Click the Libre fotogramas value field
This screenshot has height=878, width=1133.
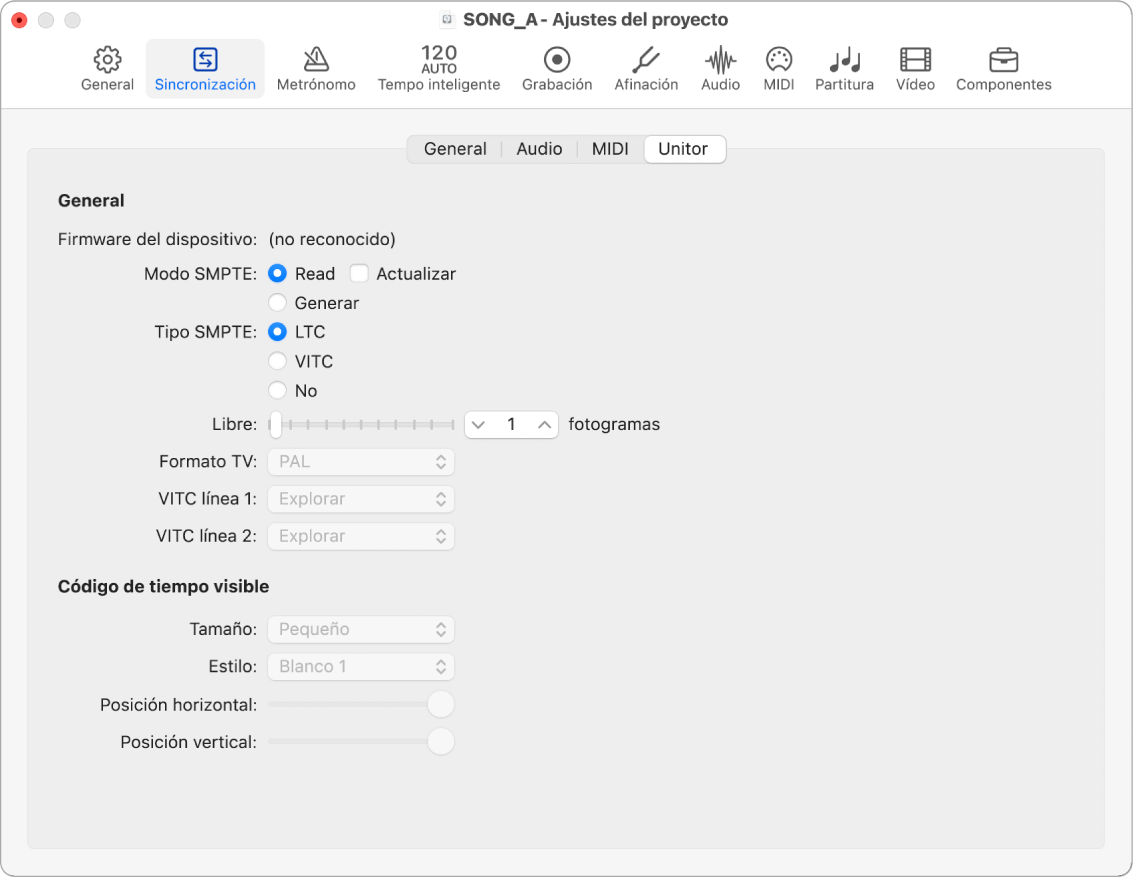pos(511,425)
